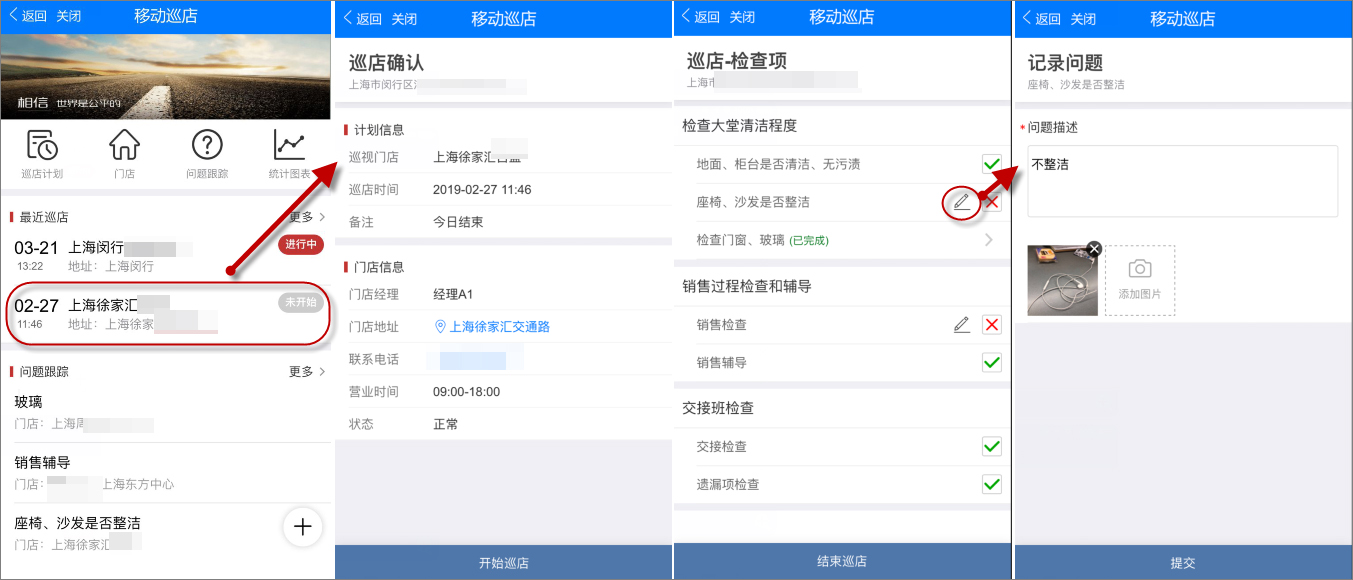1353x580 pixels.
Task: Click the edit pencil next to 销售检查
Action: 961,324
